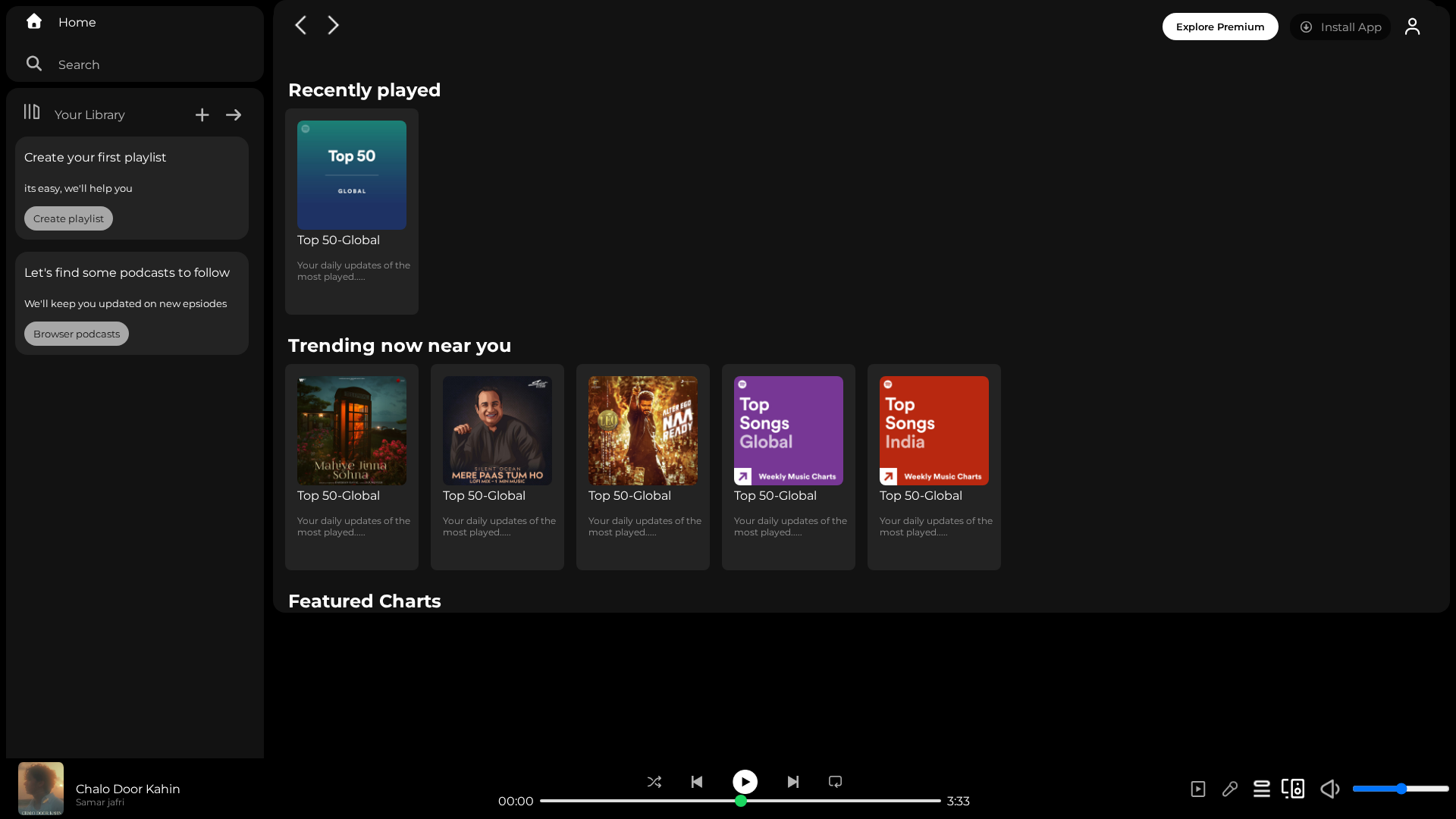Select Home menu label
Screen dimensions: 1456x819
tap(77, 23)
